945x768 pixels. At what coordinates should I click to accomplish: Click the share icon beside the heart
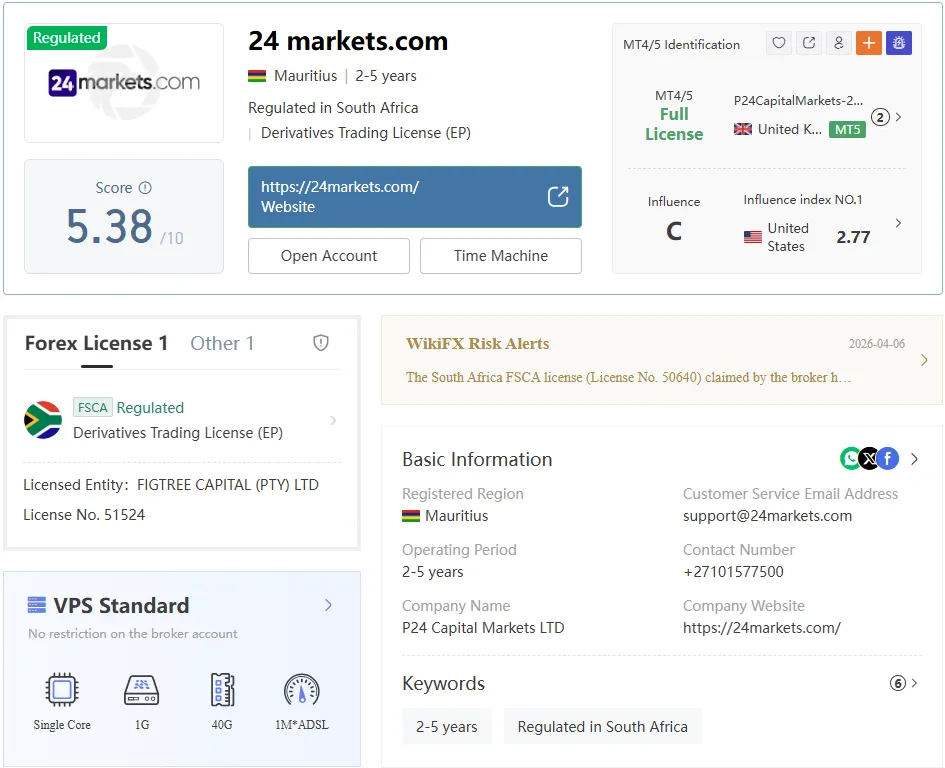click(809, 43)
